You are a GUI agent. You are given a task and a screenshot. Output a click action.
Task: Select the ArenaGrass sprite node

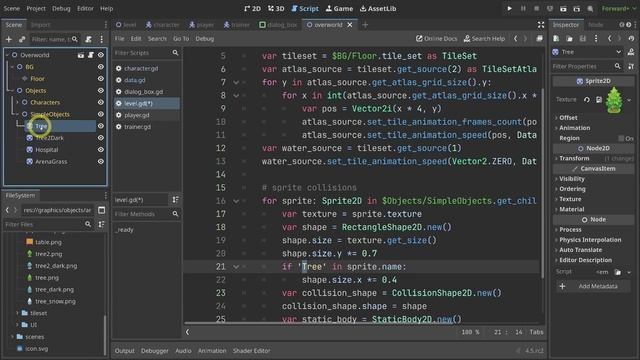pyautogui.click(x=51, y=162)
